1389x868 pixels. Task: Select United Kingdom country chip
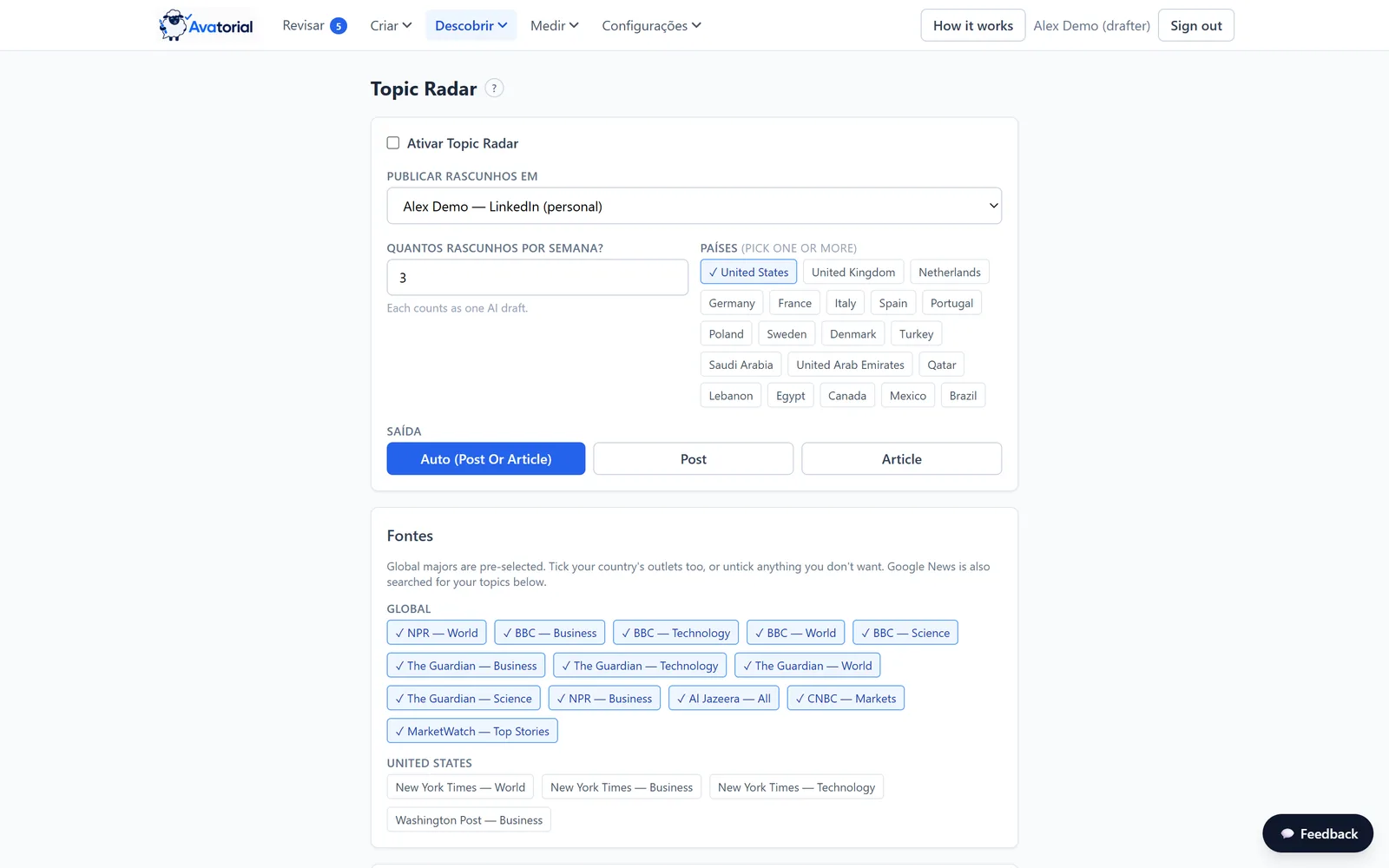tap(853, 273)
